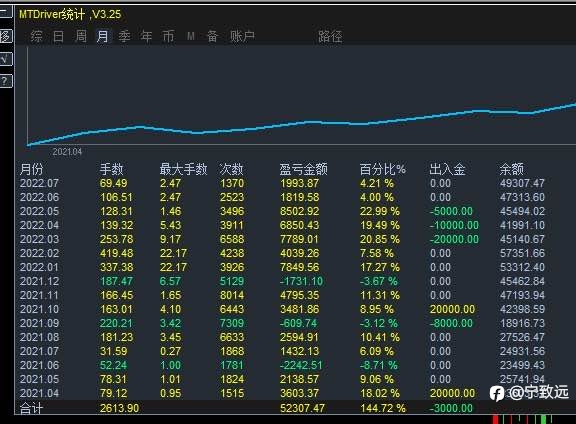Click the 7309 trade count value
This screenshot has width=576, height=424.
pyautogui.click(x=232, y=323)
